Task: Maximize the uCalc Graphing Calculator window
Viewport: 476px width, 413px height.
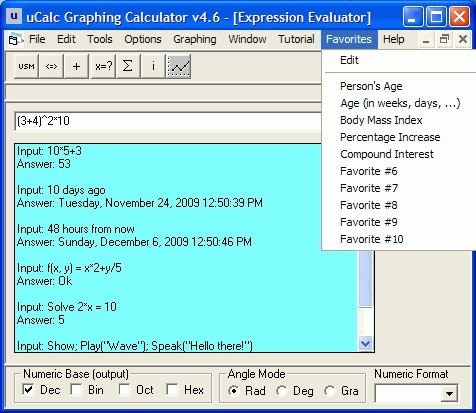Action: pos(436,16)
